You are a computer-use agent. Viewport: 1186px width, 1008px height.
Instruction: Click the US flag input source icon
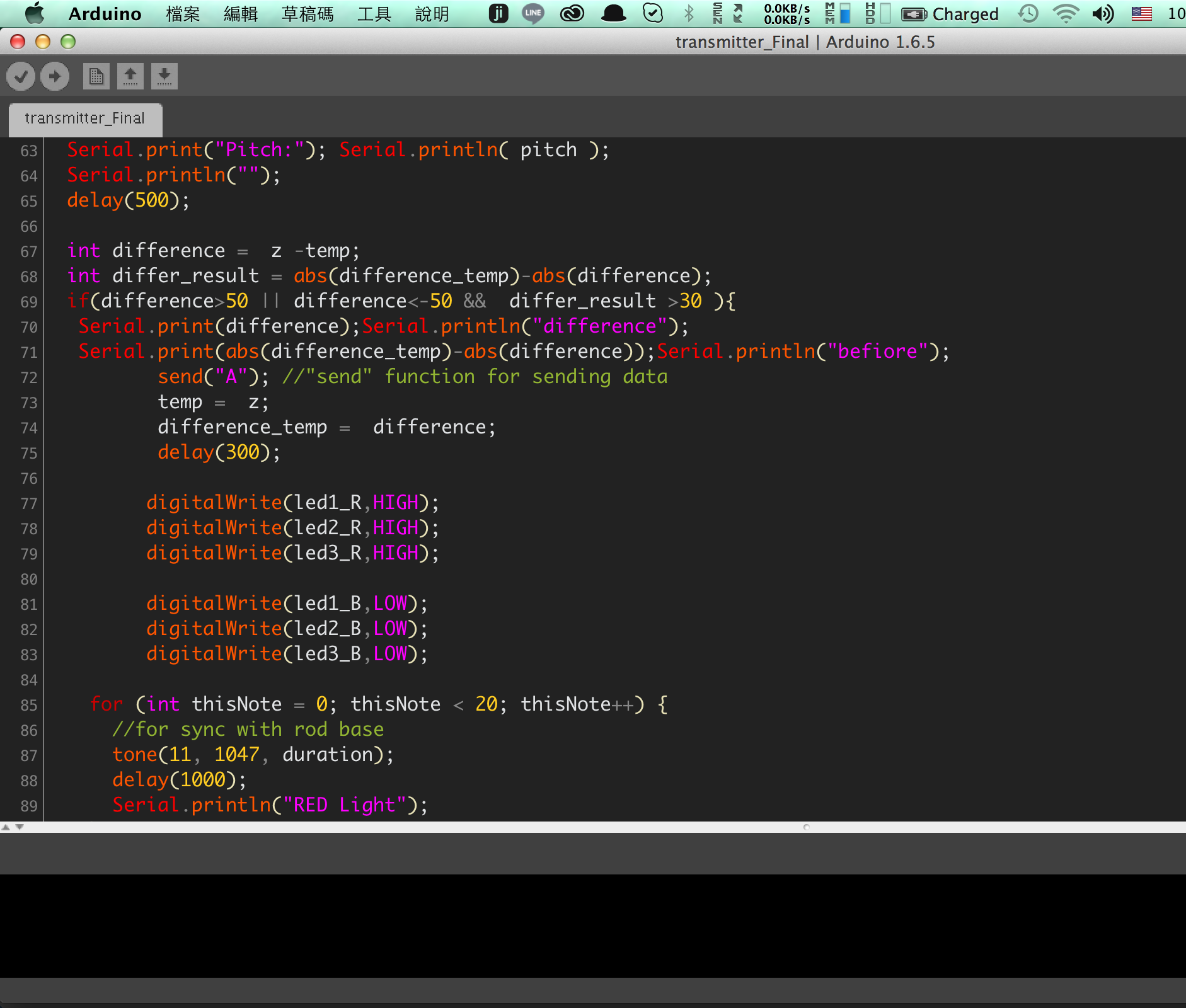1141,13
